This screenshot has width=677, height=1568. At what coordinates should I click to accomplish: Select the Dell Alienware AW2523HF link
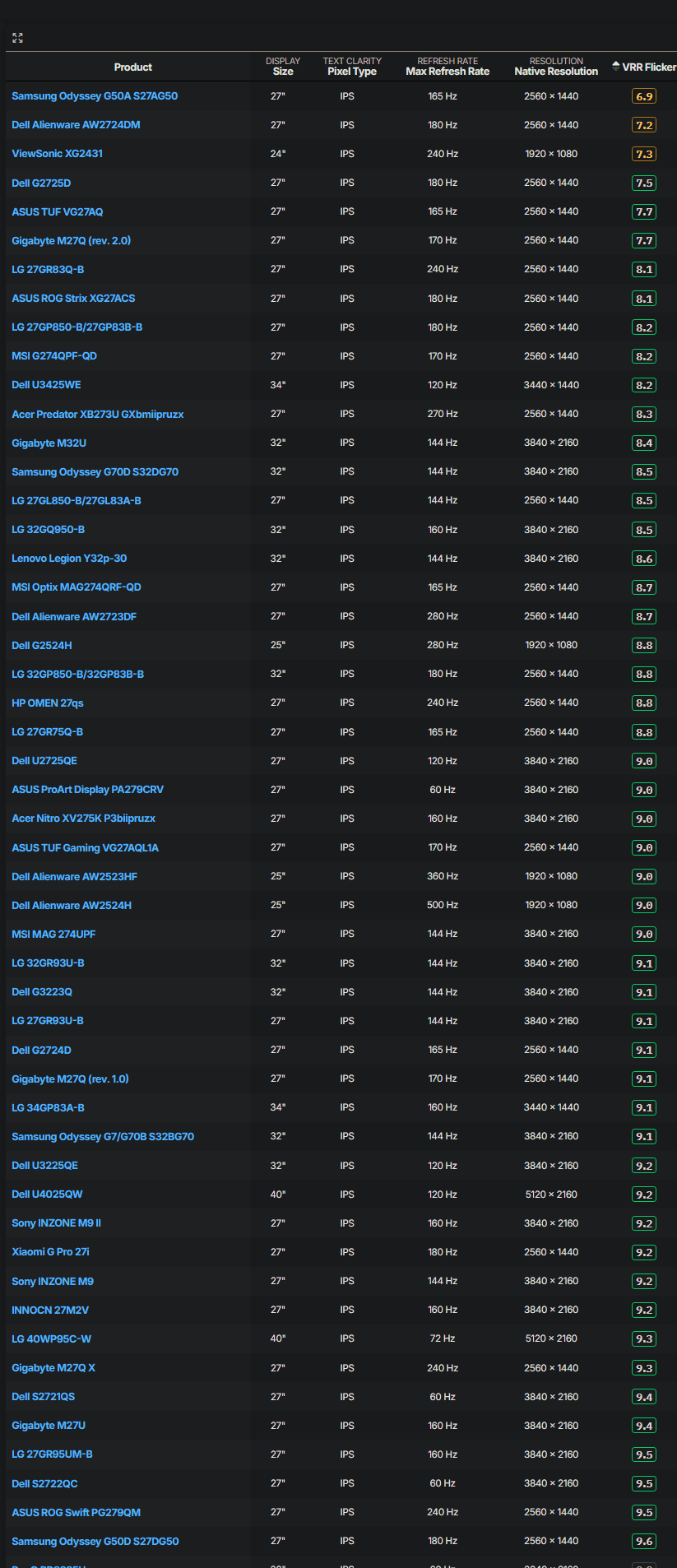[75, 876]
